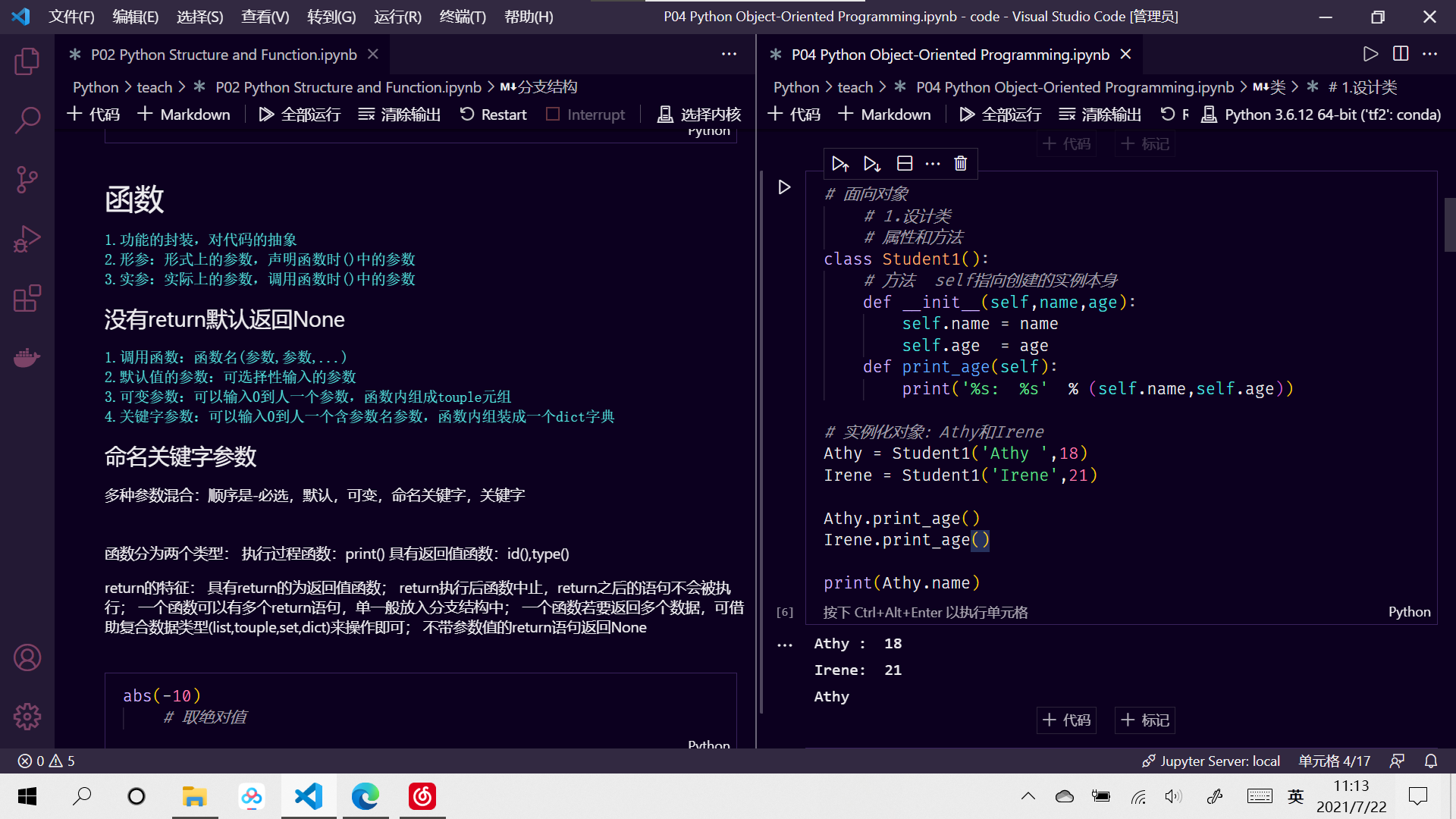This screenshot has height=819, width=1456.
Task: Open the Python 3.6.12 kernel selector
Action: (1322, 115)
